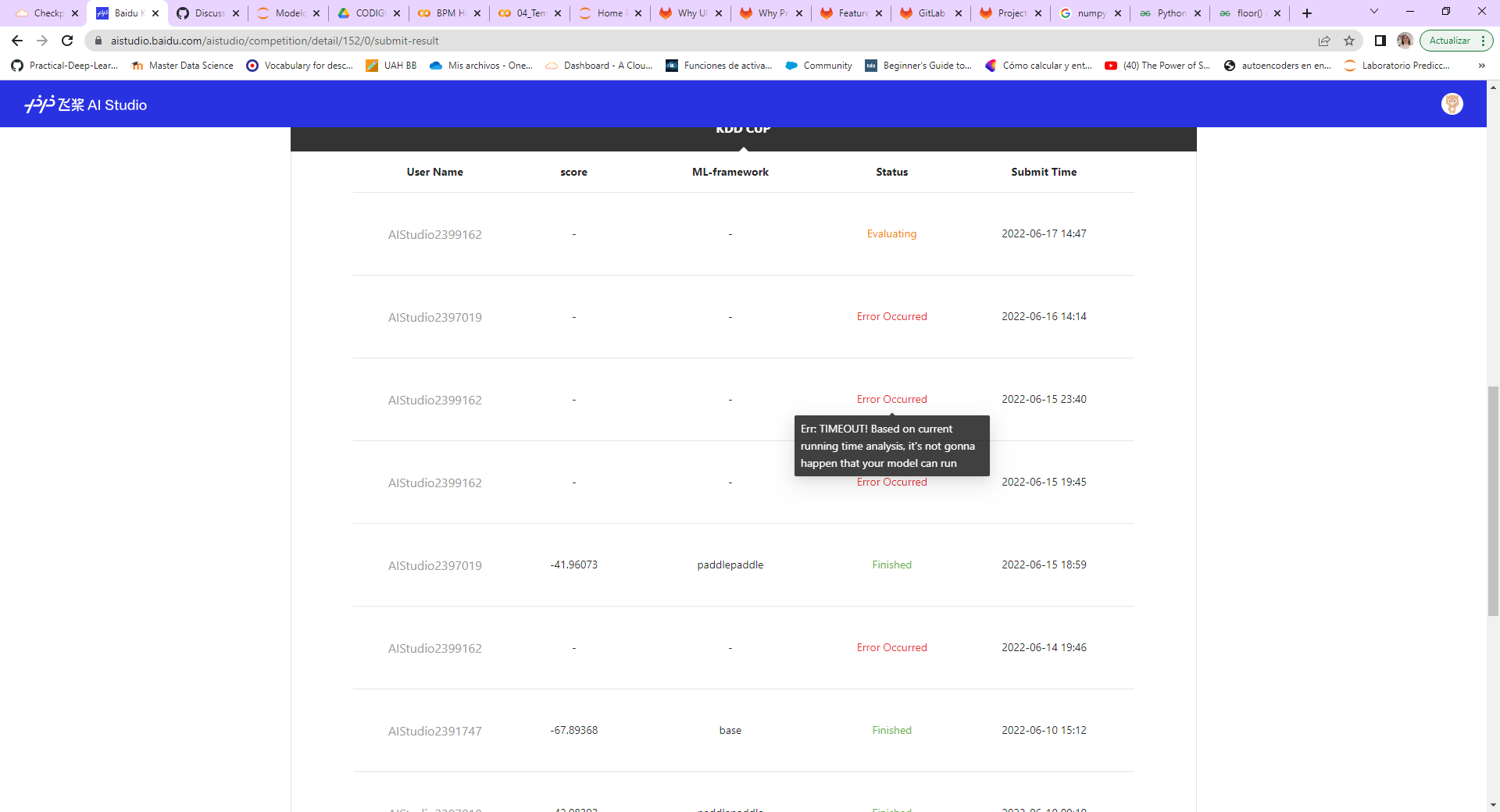The height and width of the screenshot is (812, 1500).
Task: Click the Evaluating status text
Action: 891,233
